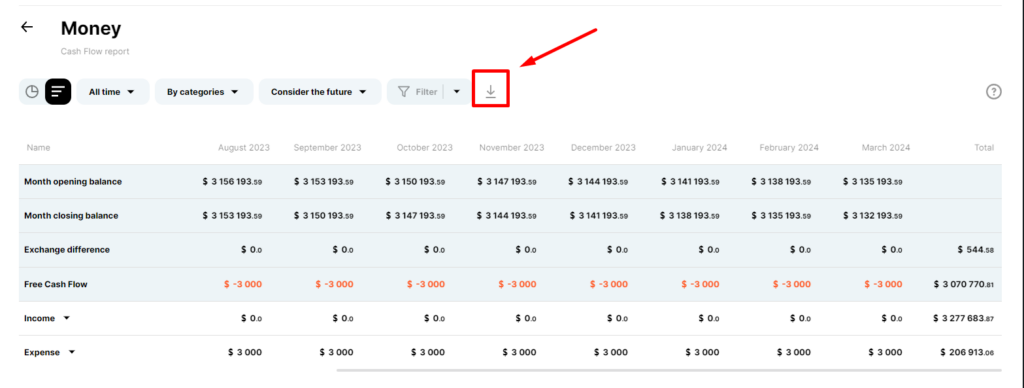Select the table list view icon
This screenshot has height=388, width=1024.
click(58, 92)
